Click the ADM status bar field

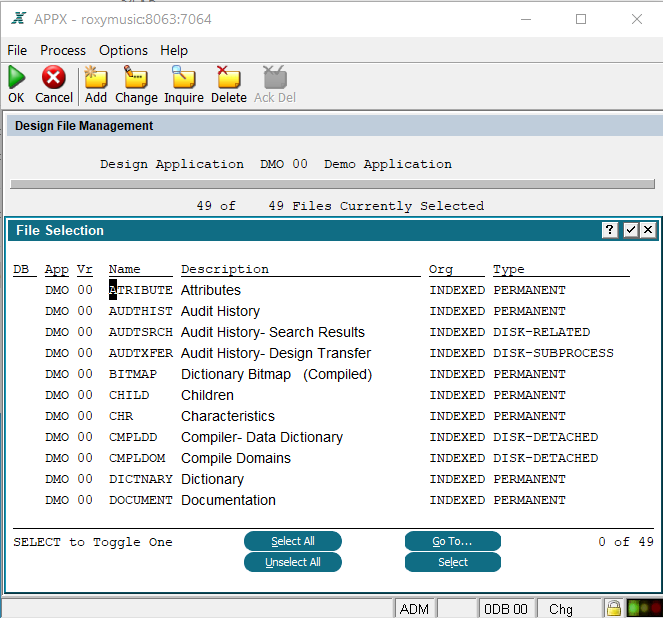click(414, 609)
